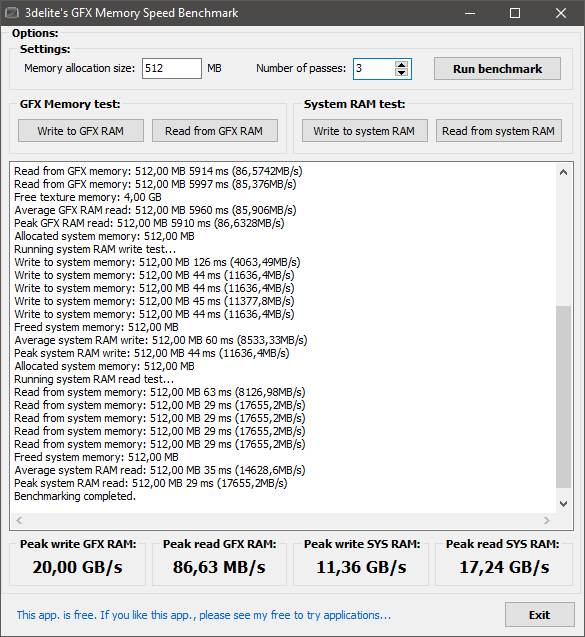Image resolution: width=585 pixels, height=637 pixels.
Task: Select the 'Average system RAM write' line
Action: coord(161,340)
